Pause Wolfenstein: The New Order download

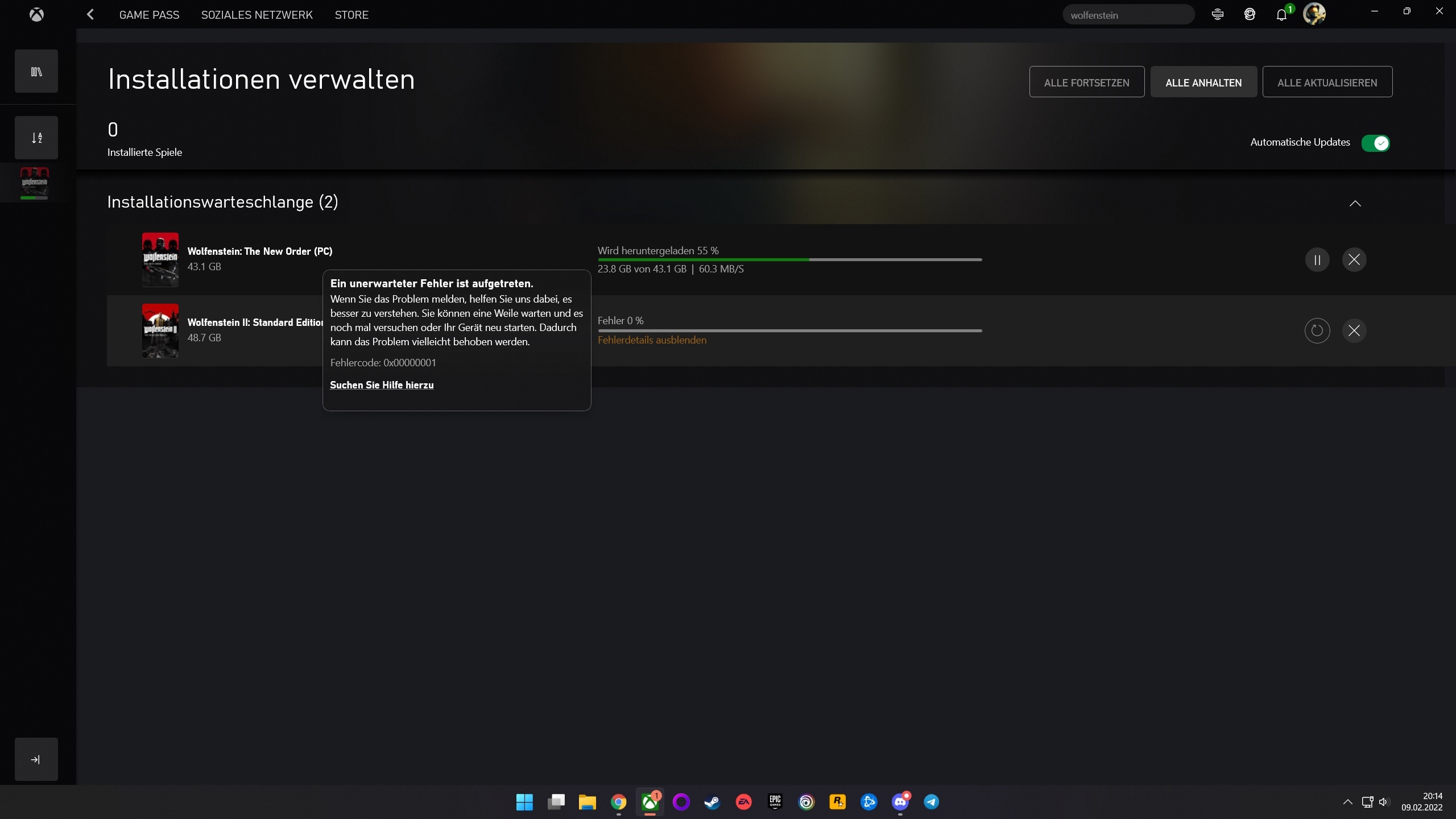(x=1317, y=260)
